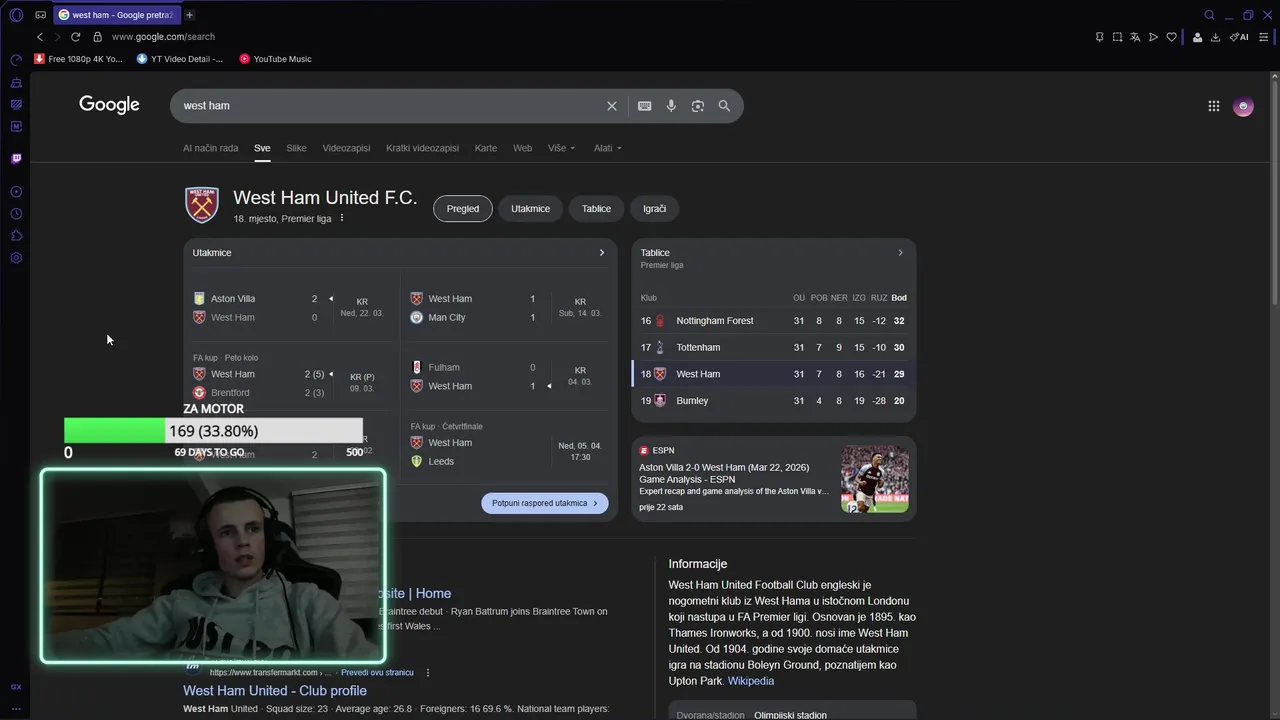Open Easy Setup sliders icon

pos(1264,37)
